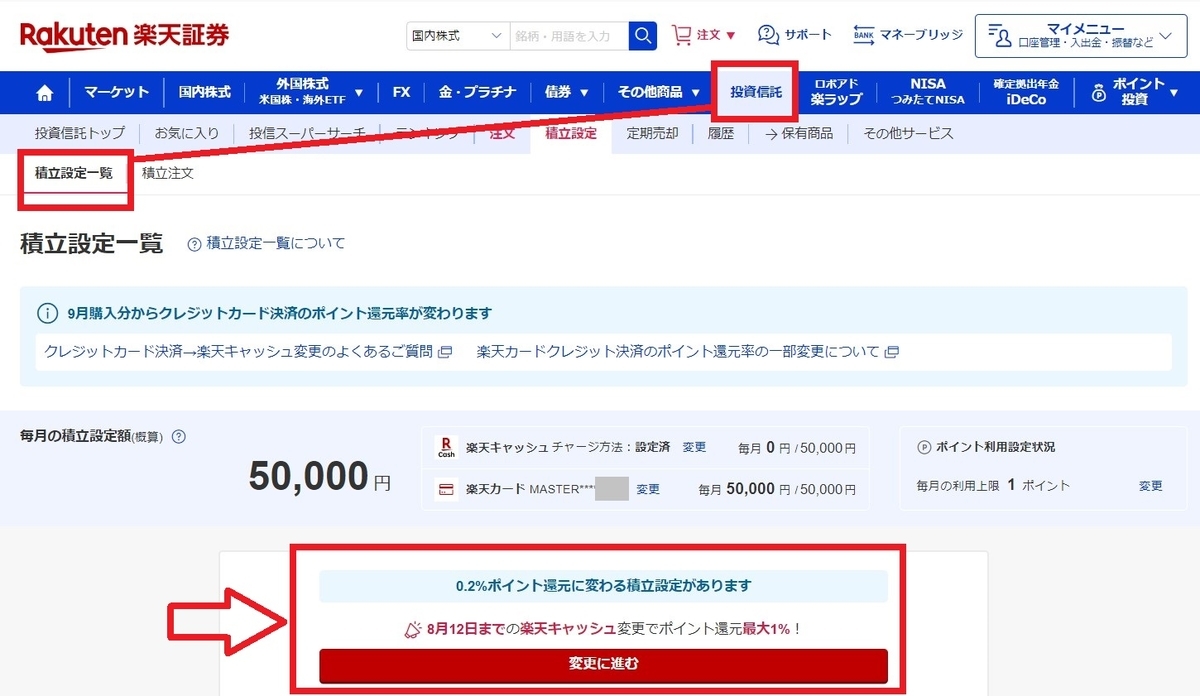The width and height of the screenshot is (1200, 696).
Task: Click the person icon in マイメニュー
Action: [x=1000, y=36]
